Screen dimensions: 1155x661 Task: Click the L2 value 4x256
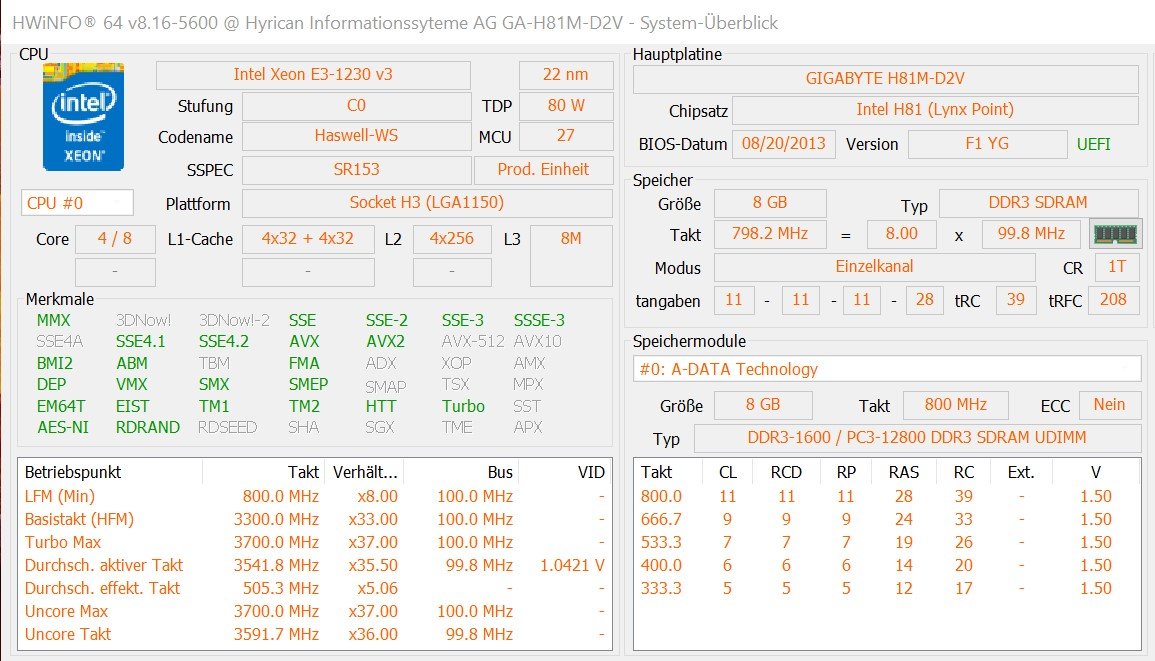(452, 239)
